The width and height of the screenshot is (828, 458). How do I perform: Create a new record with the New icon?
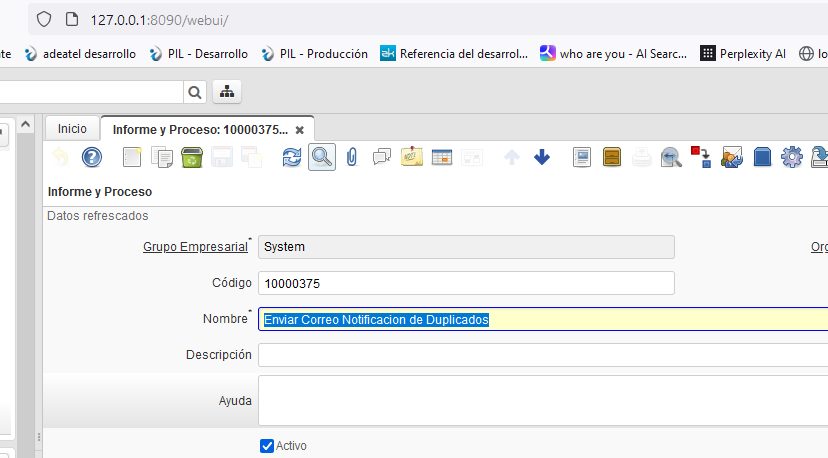click(132, 157)
